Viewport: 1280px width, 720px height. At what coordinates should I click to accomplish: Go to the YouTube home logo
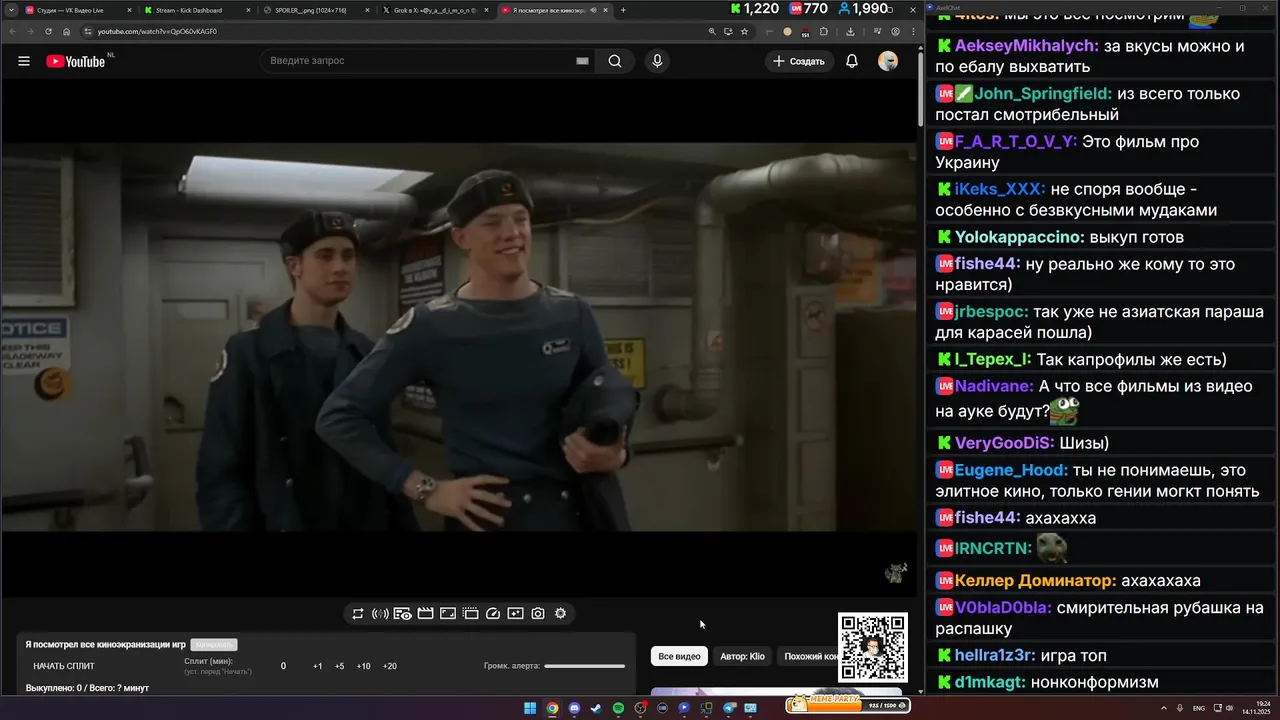tap(76, 61)
